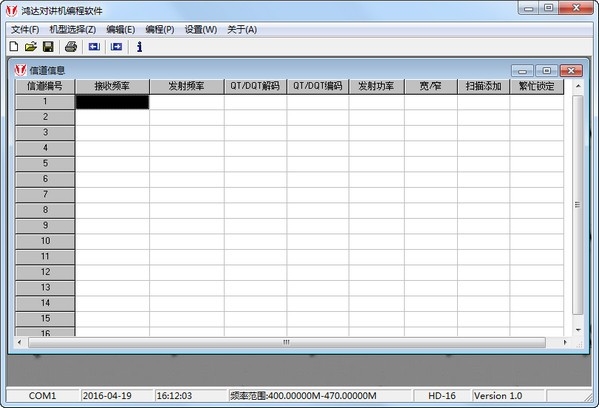This screenshot has height=408, width=599.
Task: Click the New file icon in toolbar
Action: point(14,47)
